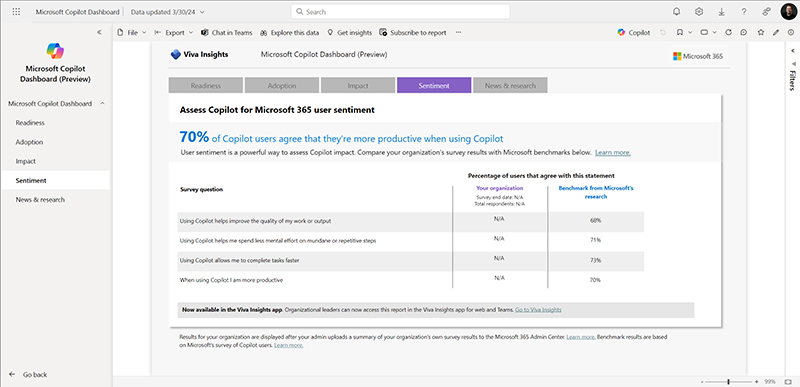Click Subscribe to report
The image size is (800, 387).
[x=413, y=32]
